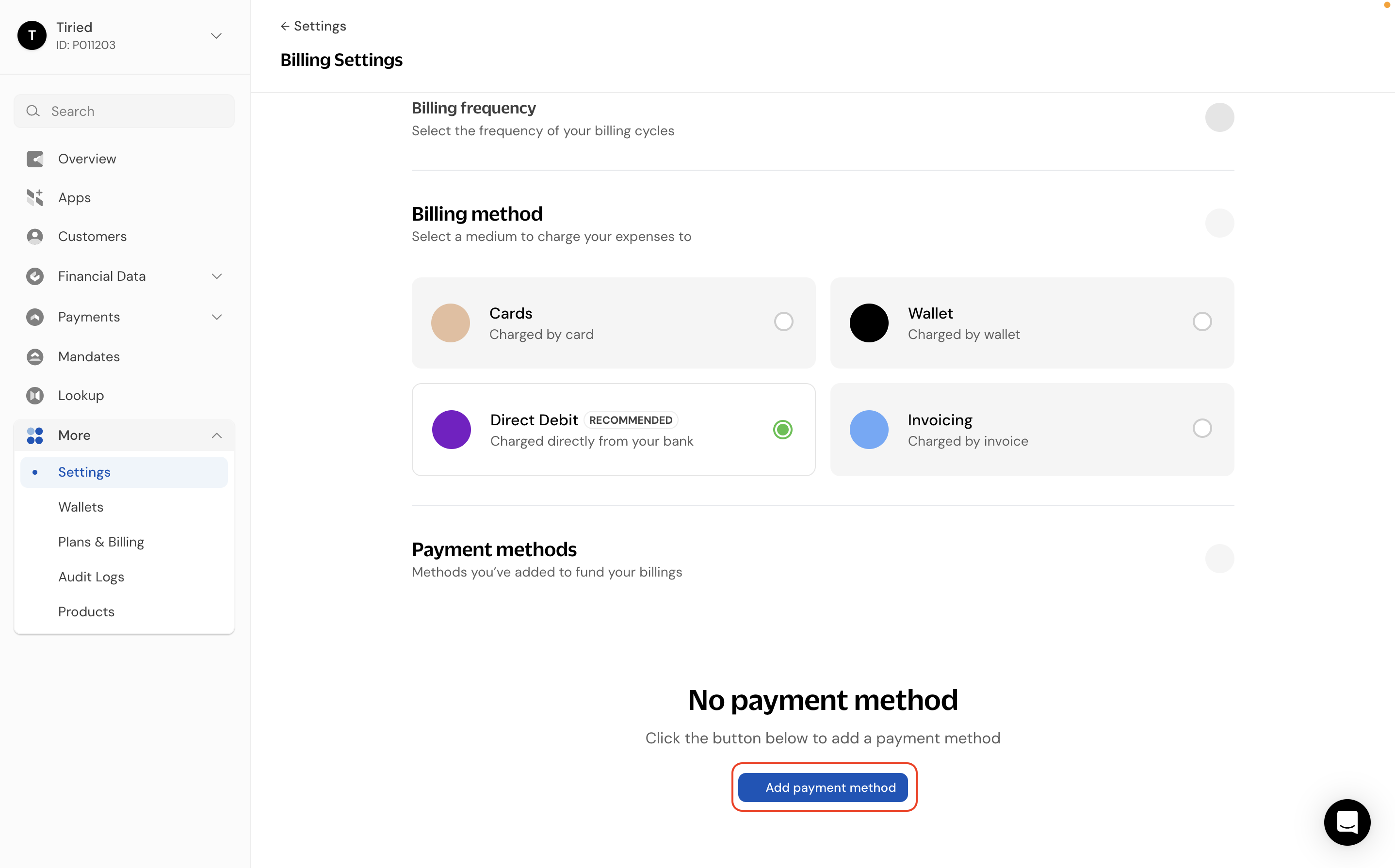The height and width of the screenshot is (868, 1395).
Task: Click the Apps icon in sidebar
Action: [x=35, y=197]
